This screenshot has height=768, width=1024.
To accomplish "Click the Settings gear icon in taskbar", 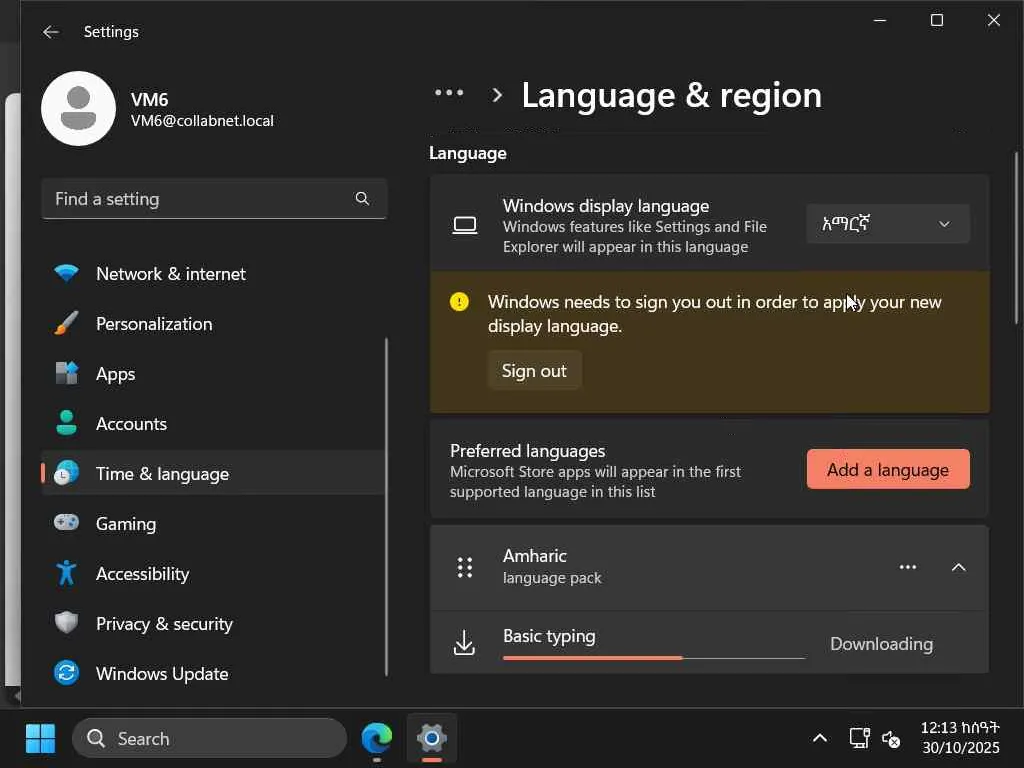I will click(x=432, y=739).
